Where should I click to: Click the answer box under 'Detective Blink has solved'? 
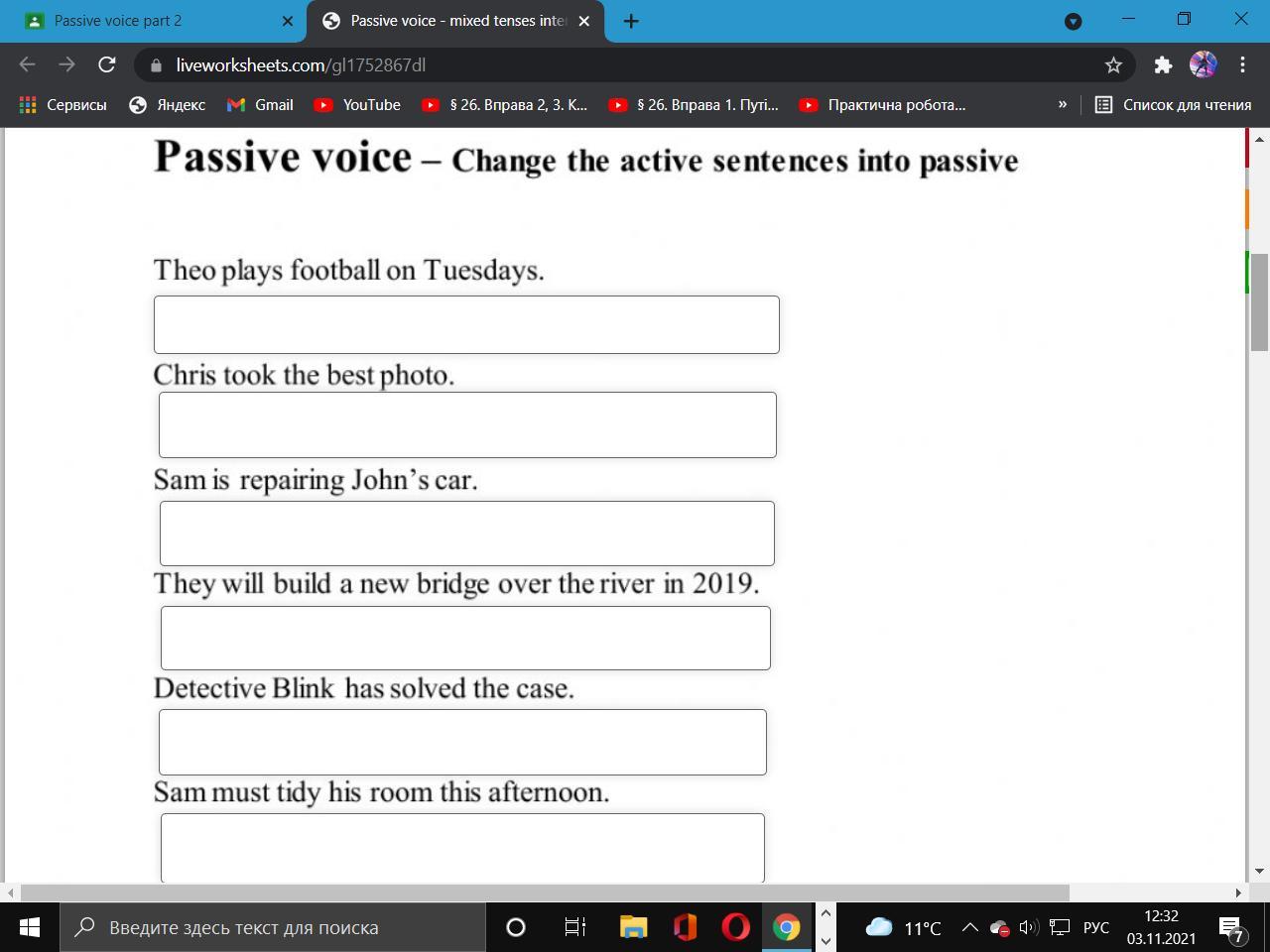pos(462,742)
